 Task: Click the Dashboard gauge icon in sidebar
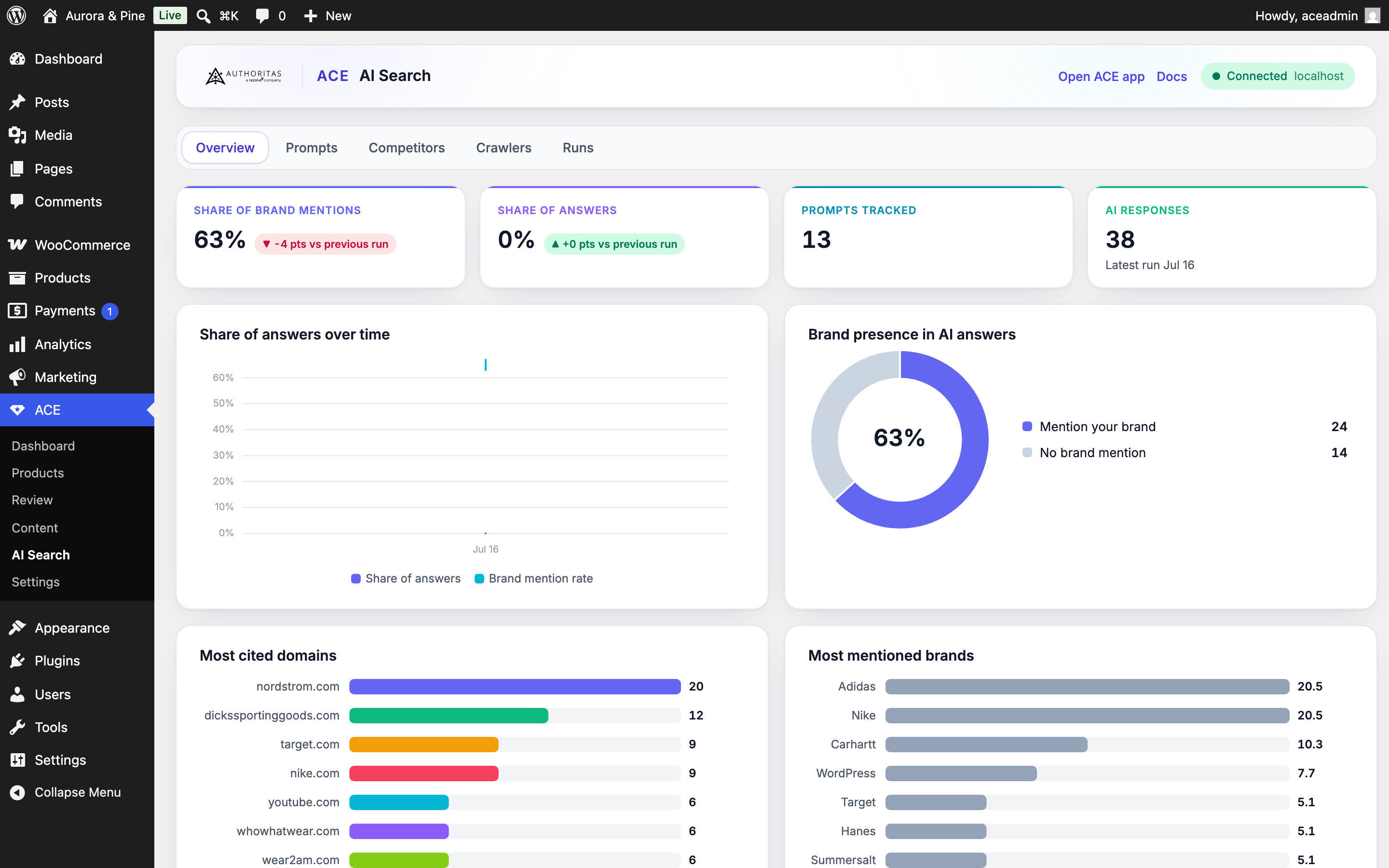click(17, 58)
